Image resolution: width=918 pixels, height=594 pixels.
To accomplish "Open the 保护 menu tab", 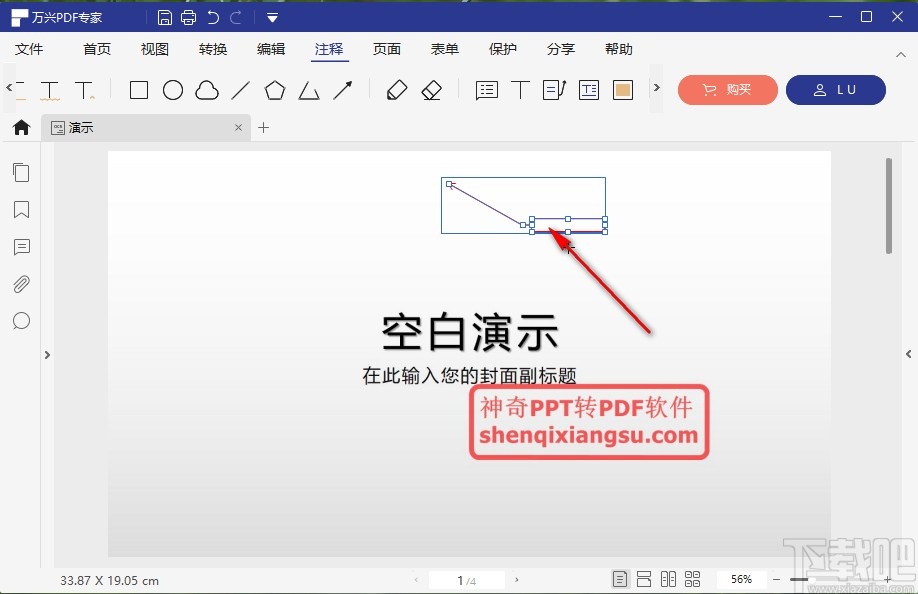I will 502,48.
